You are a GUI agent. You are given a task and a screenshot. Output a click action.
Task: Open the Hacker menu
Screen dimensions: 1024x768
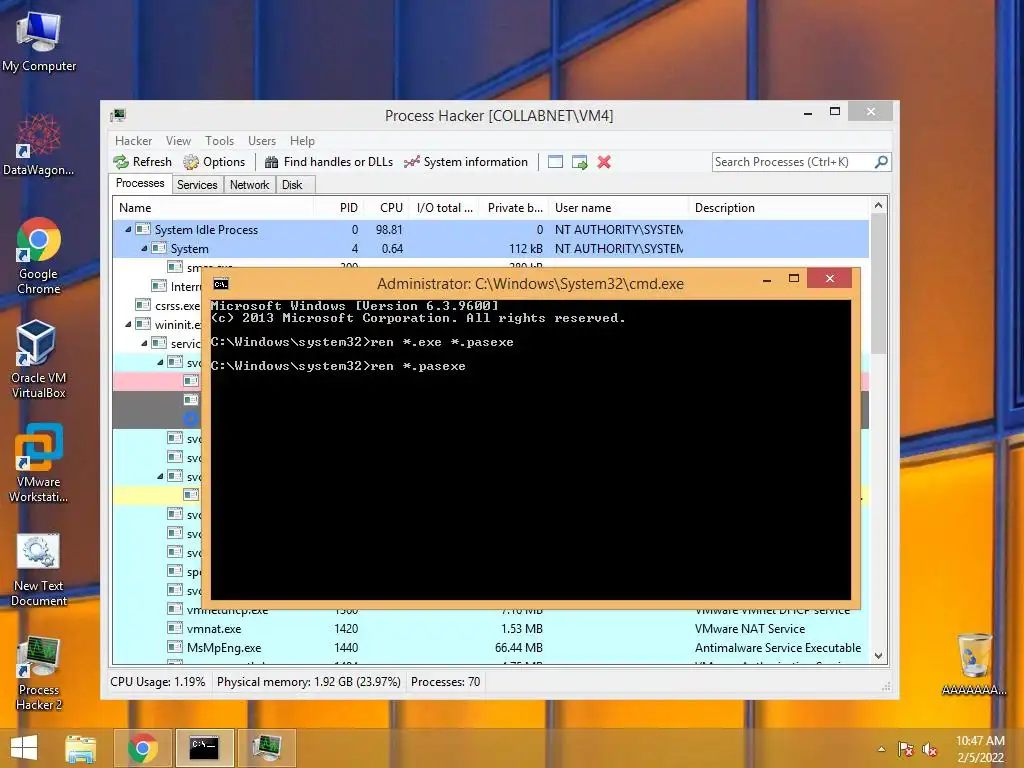tap(133, 141)
